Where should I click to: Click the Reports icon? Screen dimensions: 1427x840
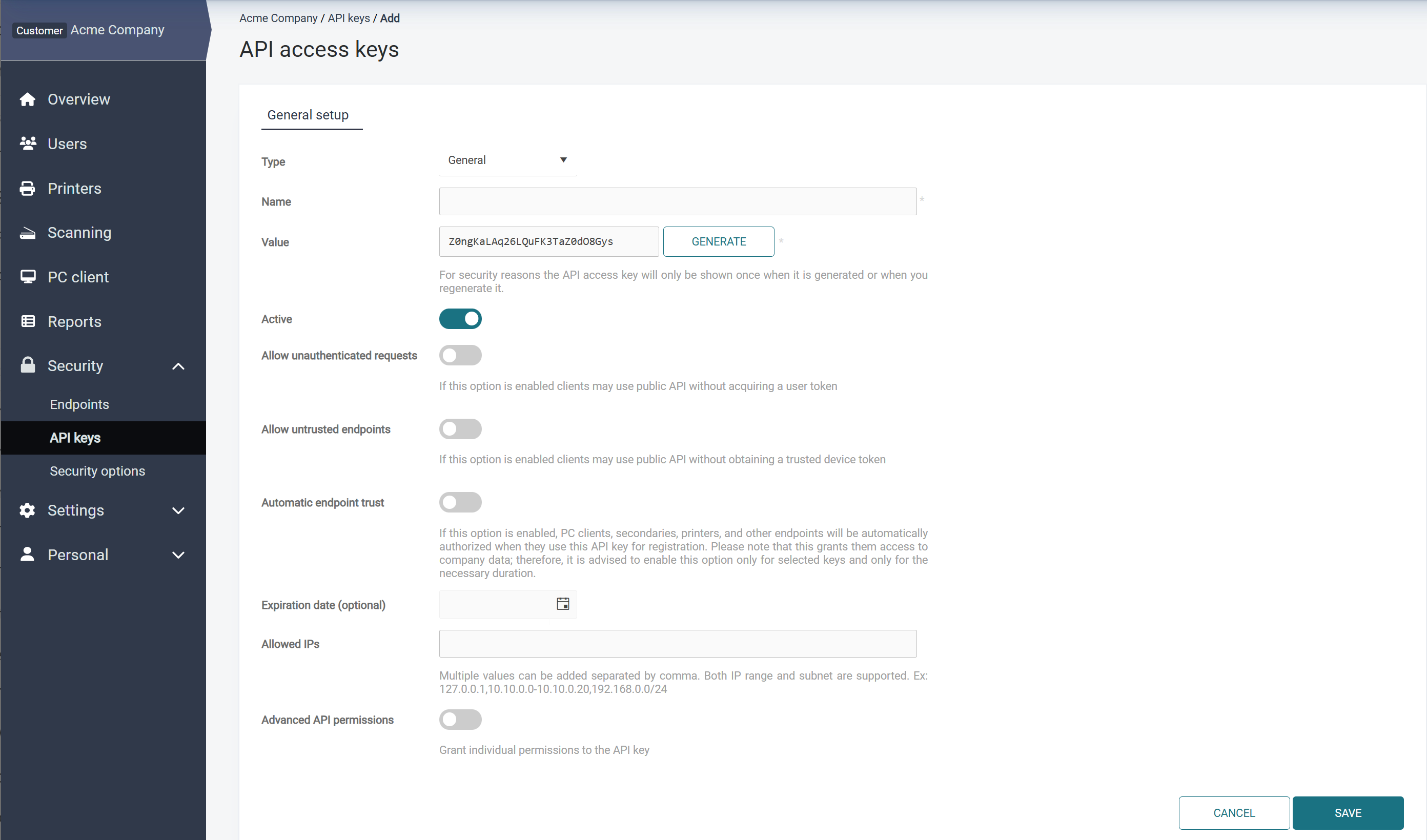[x=28, y=321]
